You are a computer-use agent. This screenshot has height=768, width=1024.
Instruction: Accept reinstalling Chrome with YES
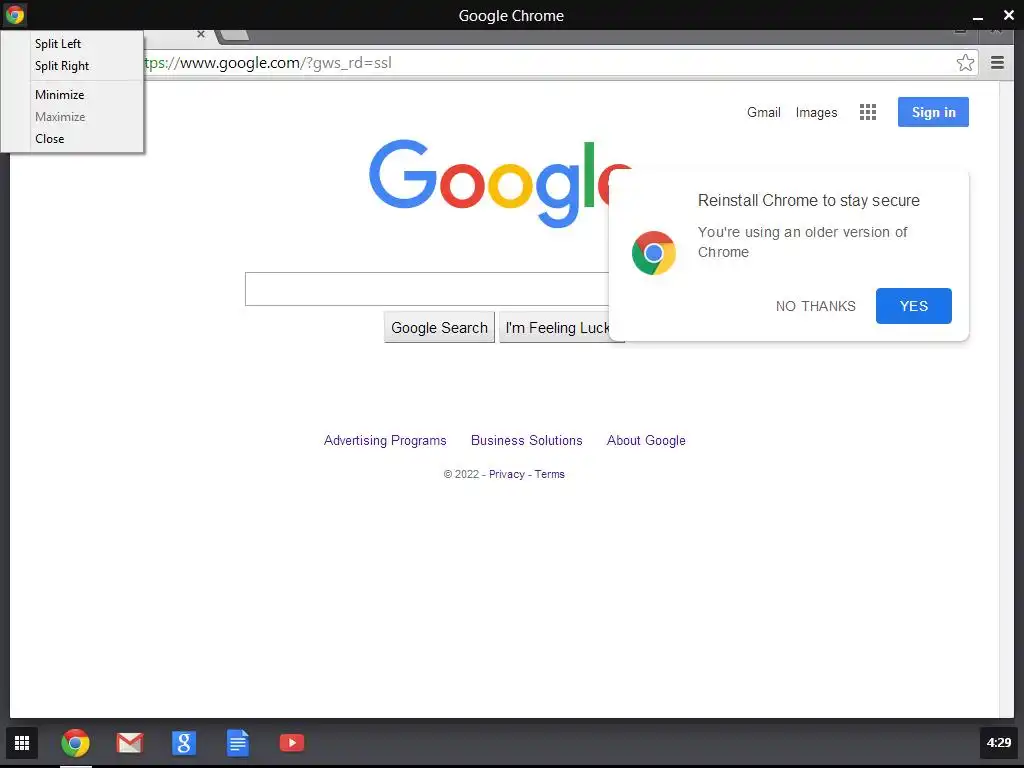point(914,306)
